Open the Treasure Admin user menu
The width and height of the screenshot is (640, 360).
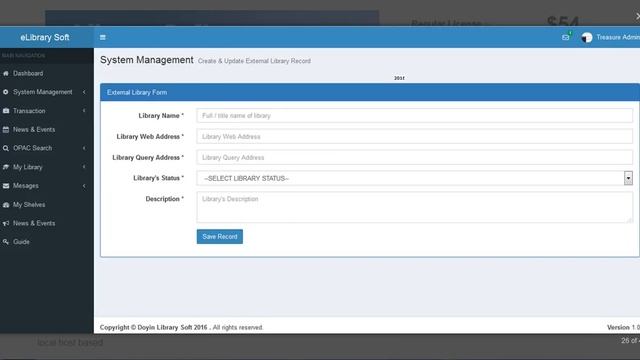pyautogui.click(x=617, y=37)
